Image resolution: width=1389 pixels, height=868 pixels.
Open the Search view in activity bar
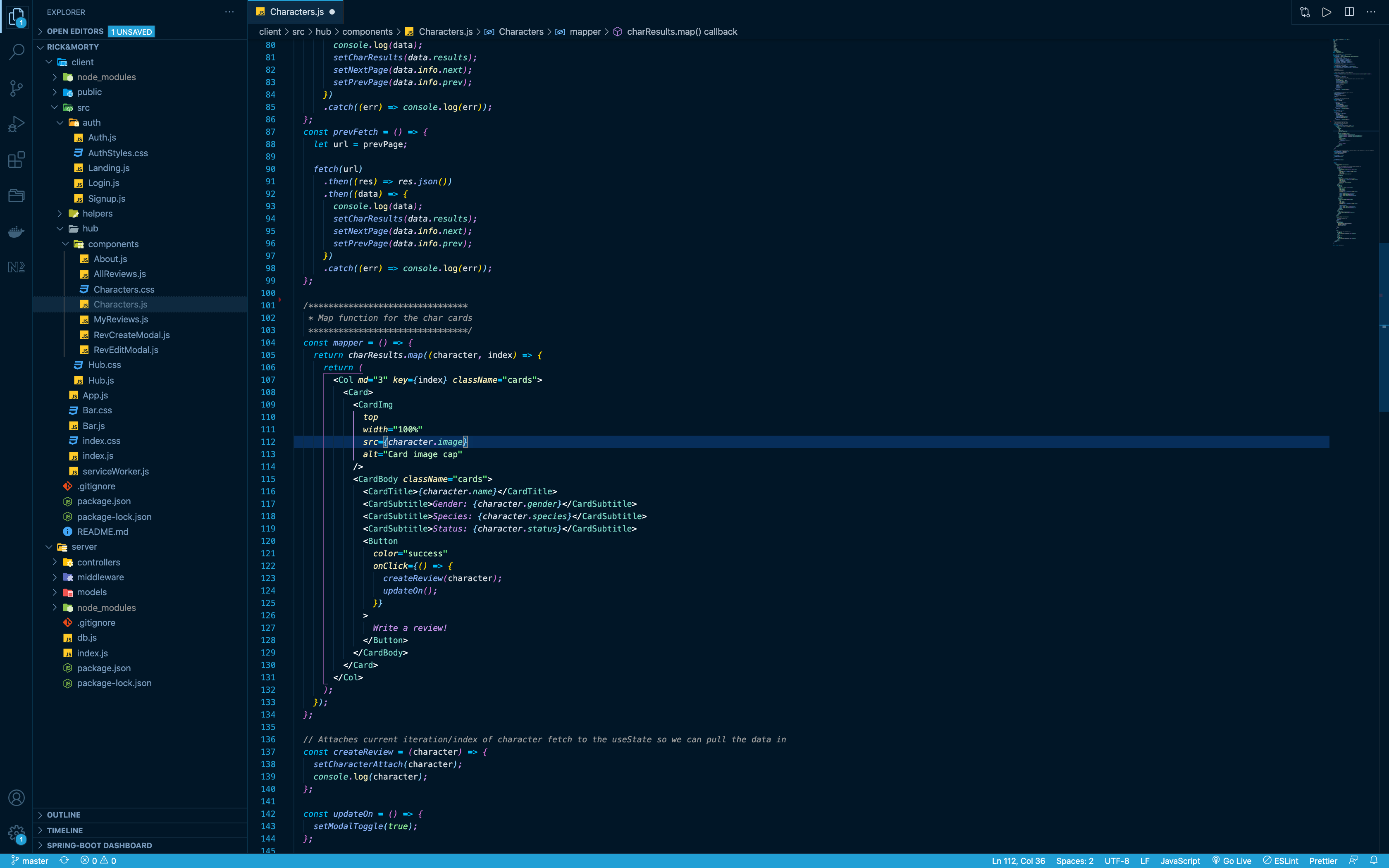click(x=17, y=52)
